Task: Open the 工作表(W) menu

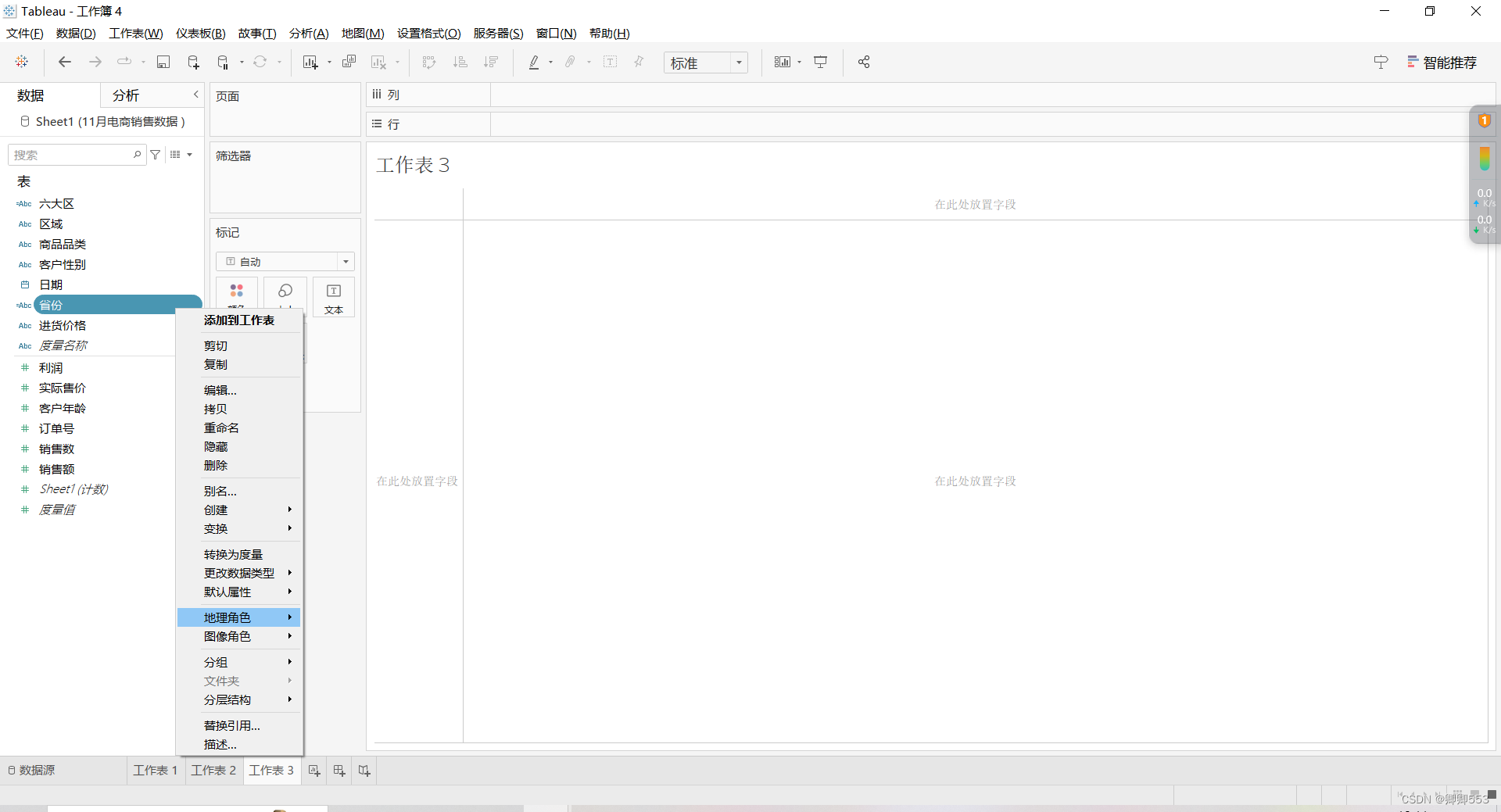Action: point(136,33)
